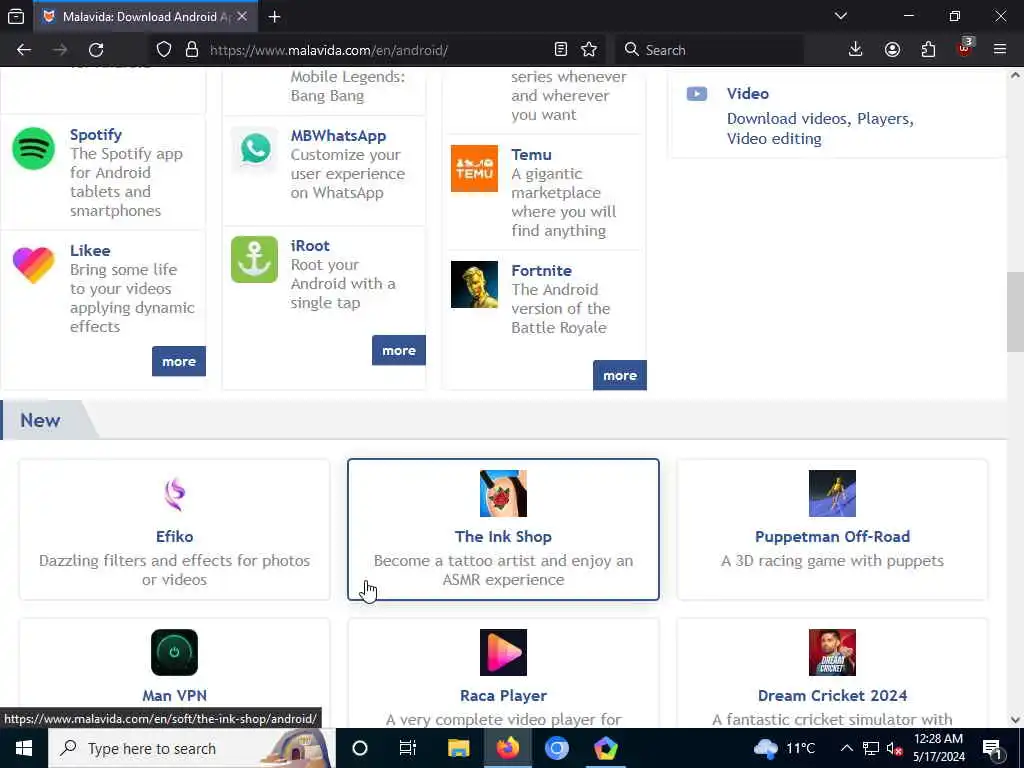Click the taskbar search box
1024x768 pixels.
192,748
